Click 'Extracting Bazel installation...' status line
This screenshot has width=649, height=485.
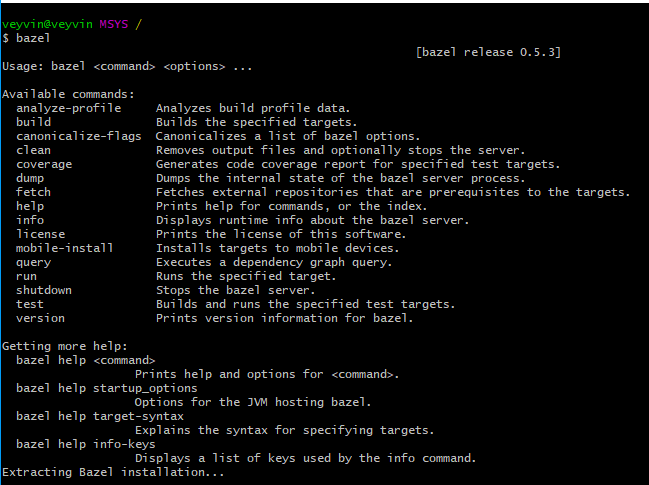(113, 472)
